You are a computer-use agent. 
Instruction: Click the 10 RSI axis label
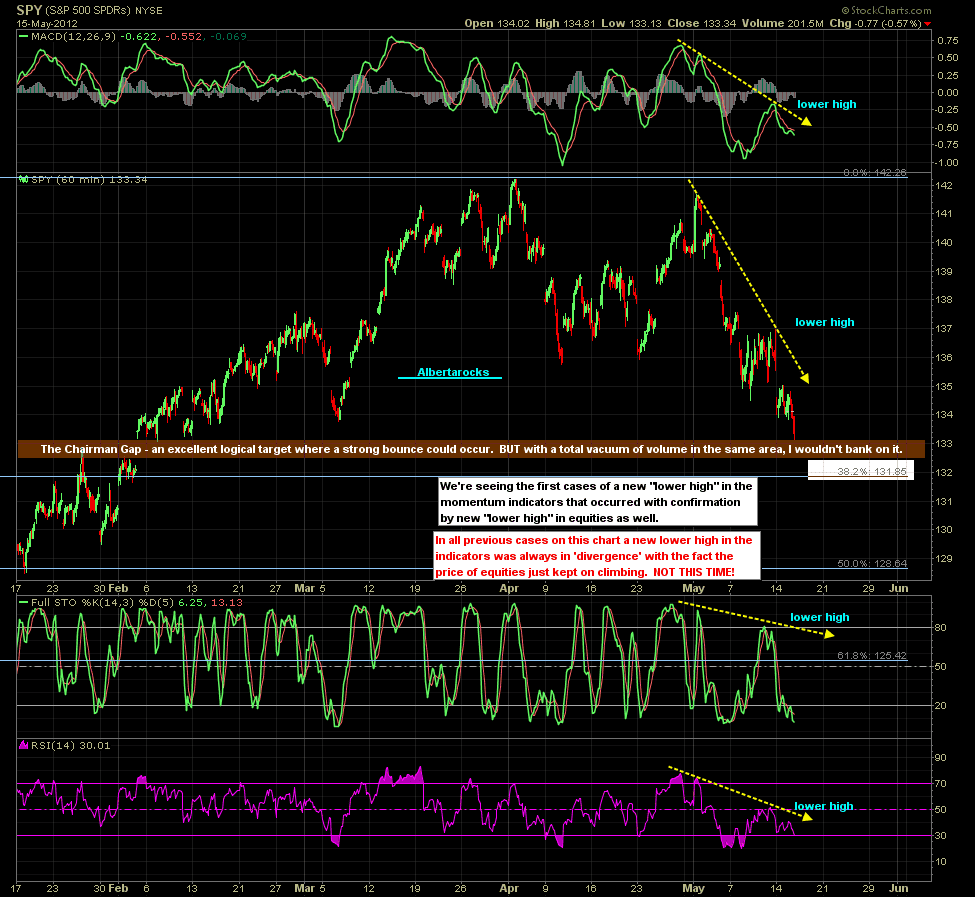tap(941, 862)
